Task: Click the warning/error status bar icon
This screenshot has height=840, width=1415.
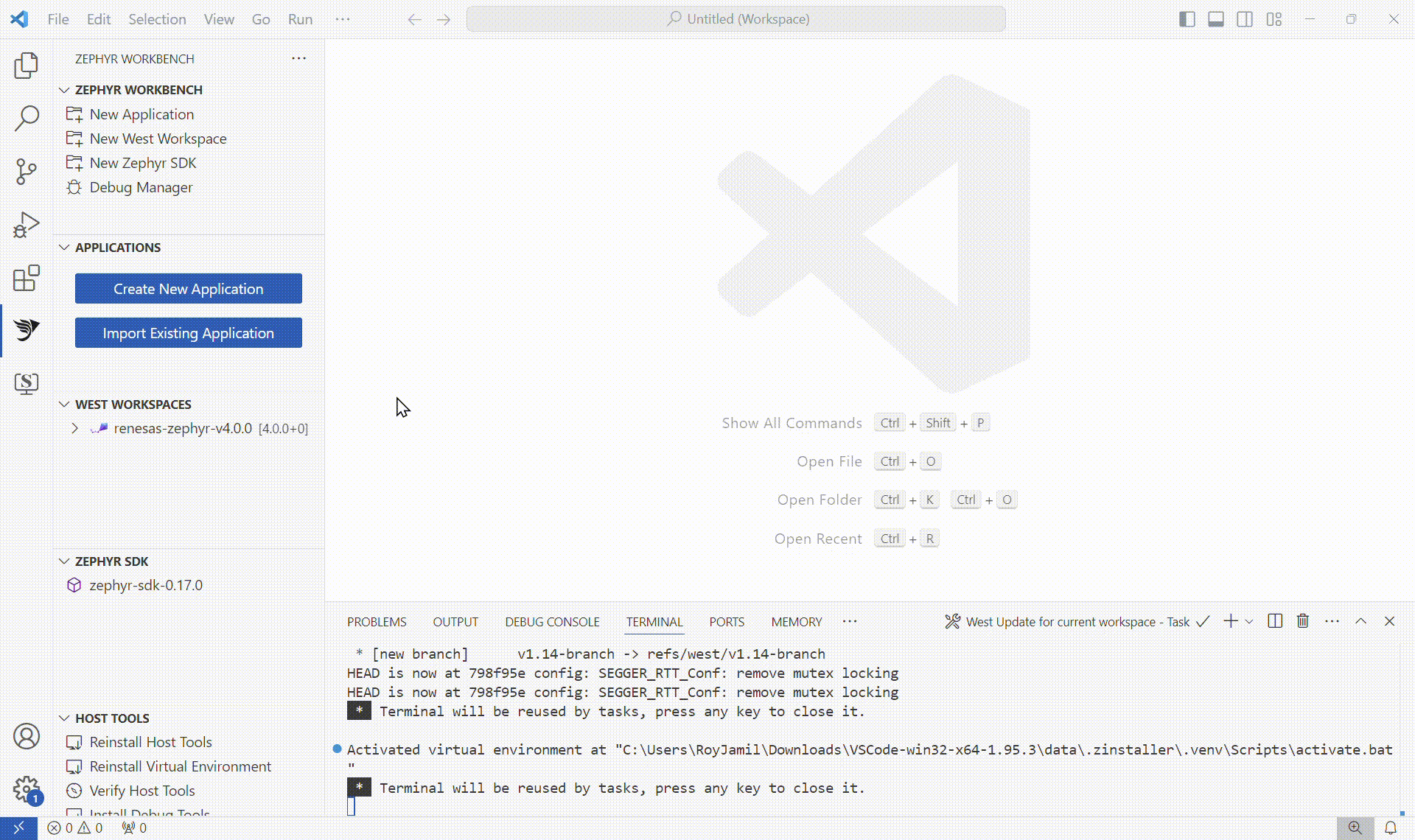Action: point(75,827)
